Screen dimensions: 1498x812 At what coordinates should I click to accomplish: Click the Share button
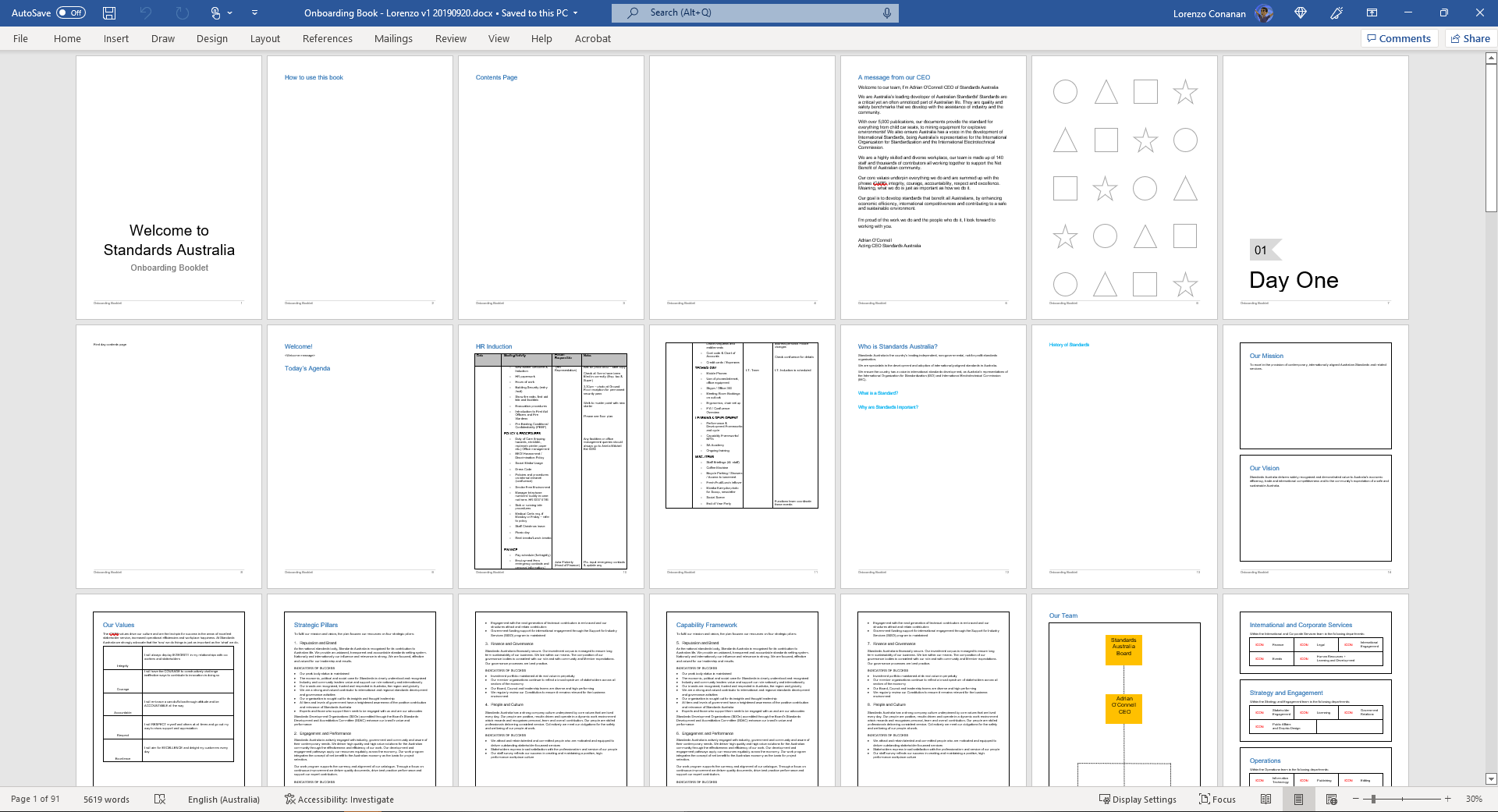pos(1470,38)
